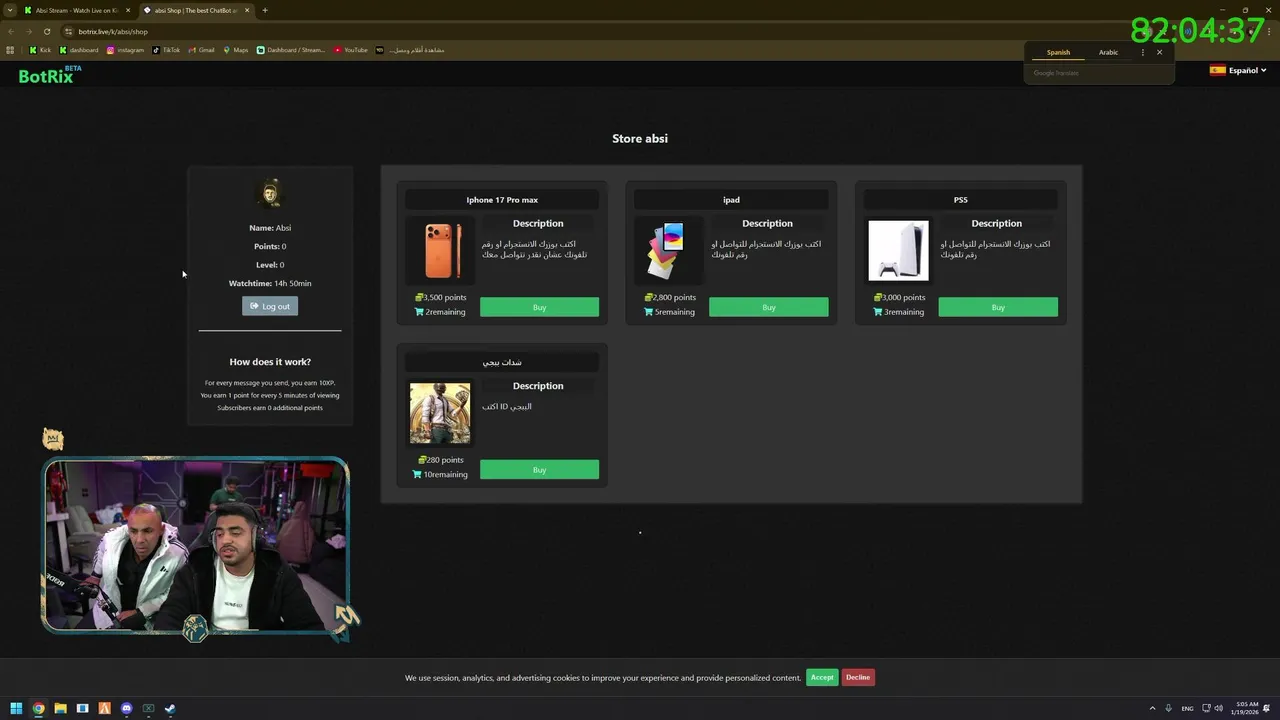Click the 10remaining cart label
The width and height of the screenshot is (1280, 720).
440,474
